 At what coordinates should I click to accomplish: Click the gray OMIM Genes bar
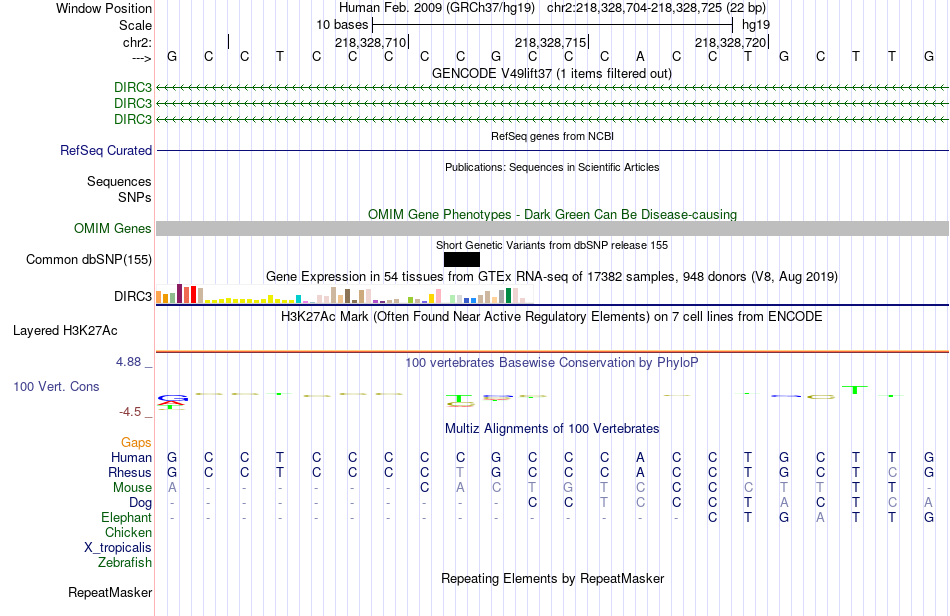pyautogui.click(x=552, y=228)
